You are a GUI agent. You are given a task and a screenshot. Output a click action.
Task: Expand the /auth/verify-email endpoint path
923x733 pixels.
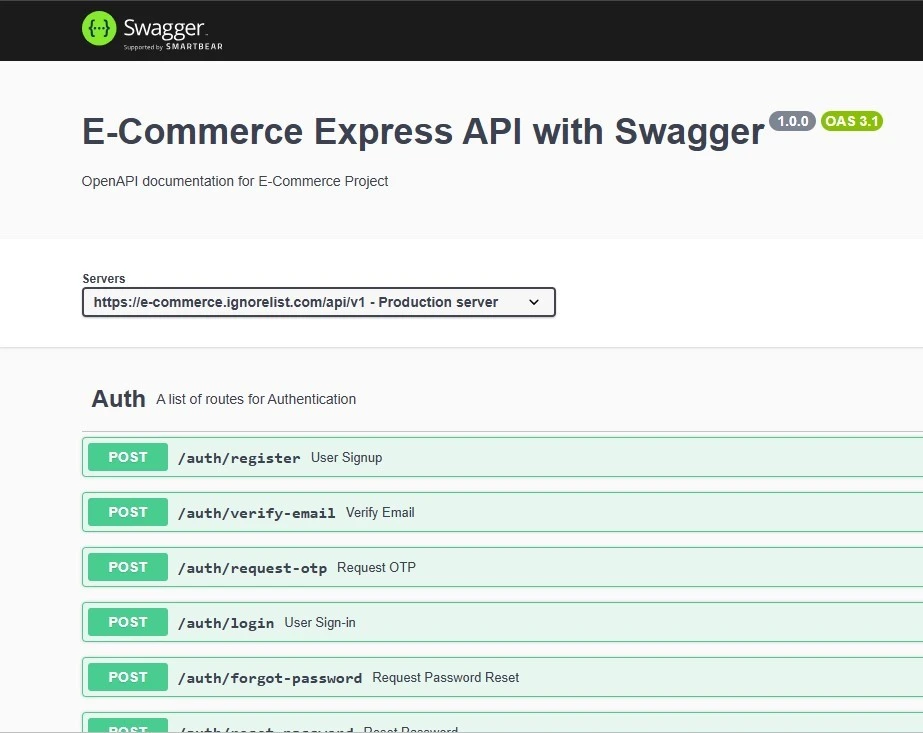[256, 513]
